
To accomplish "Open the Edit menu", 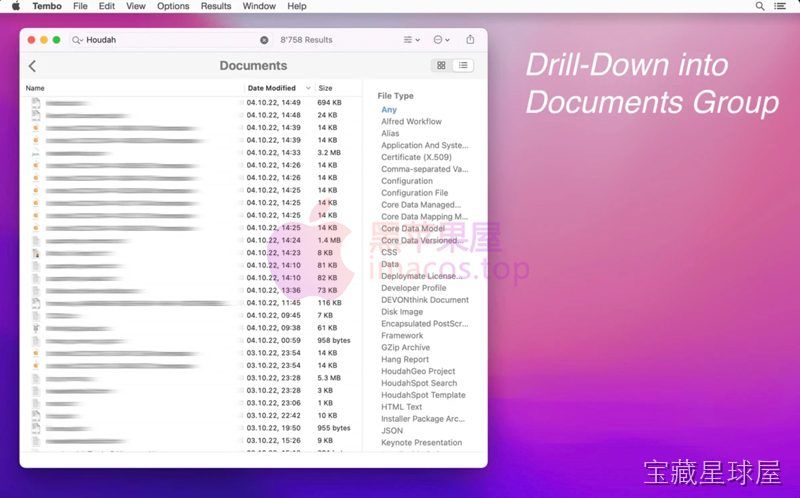I will [x=107, y=6].
